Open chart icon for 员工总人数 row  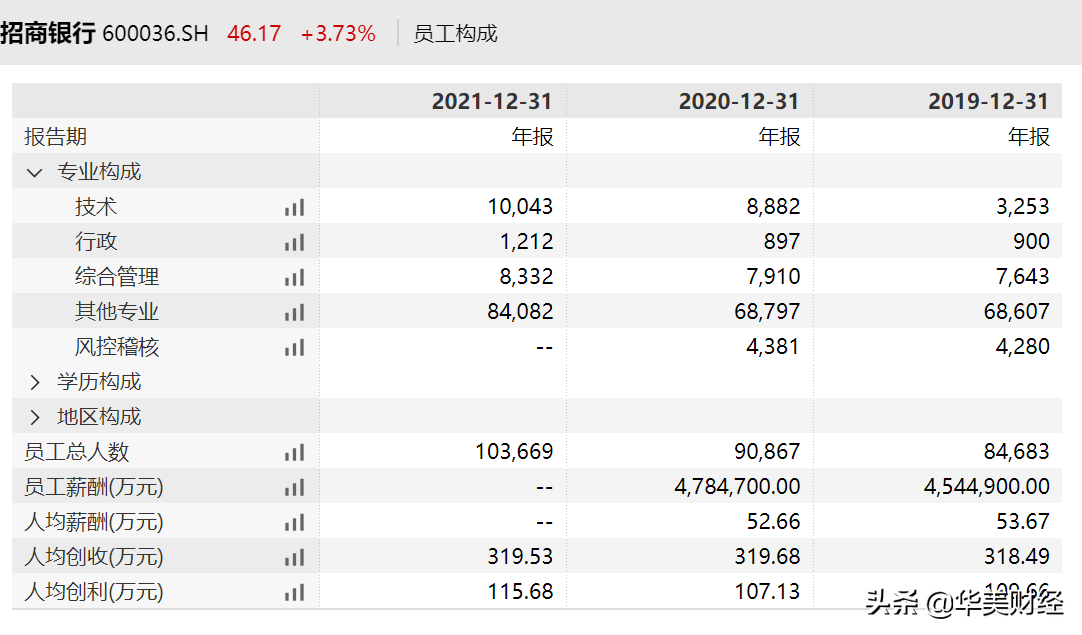point(295,453)
